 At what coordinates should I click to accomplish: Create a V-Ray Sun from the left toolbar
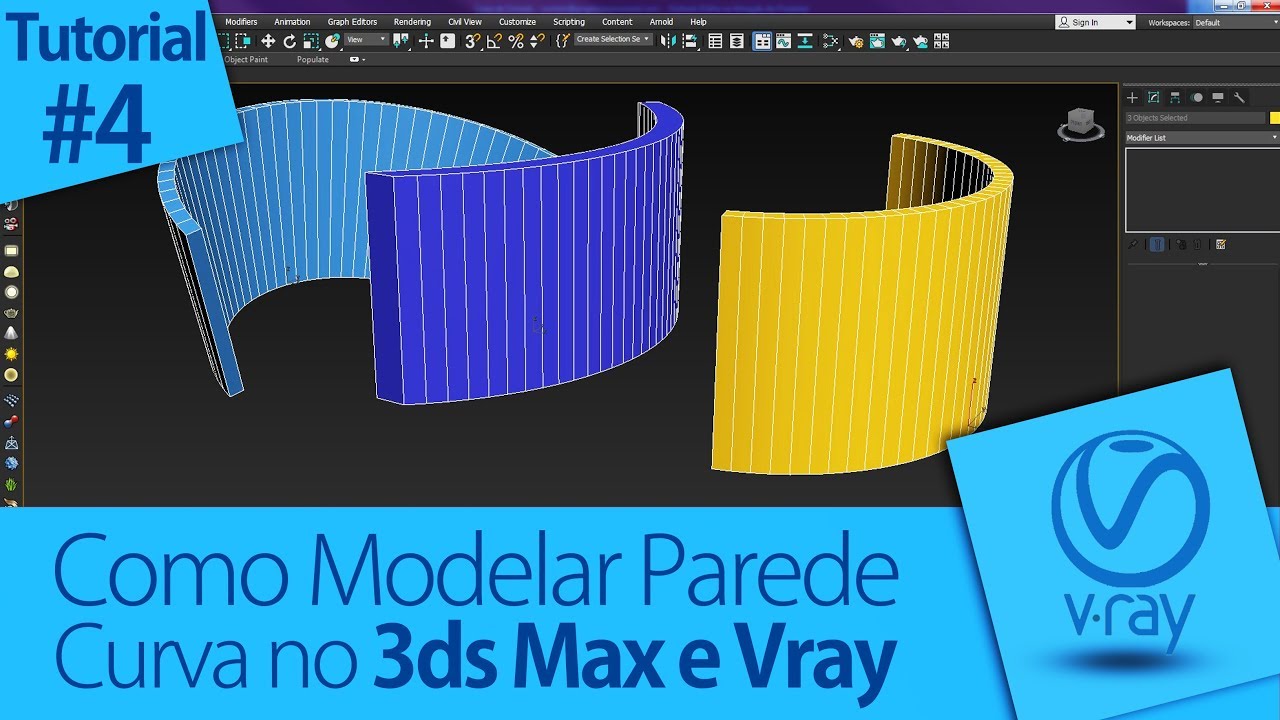pos(11,354)
